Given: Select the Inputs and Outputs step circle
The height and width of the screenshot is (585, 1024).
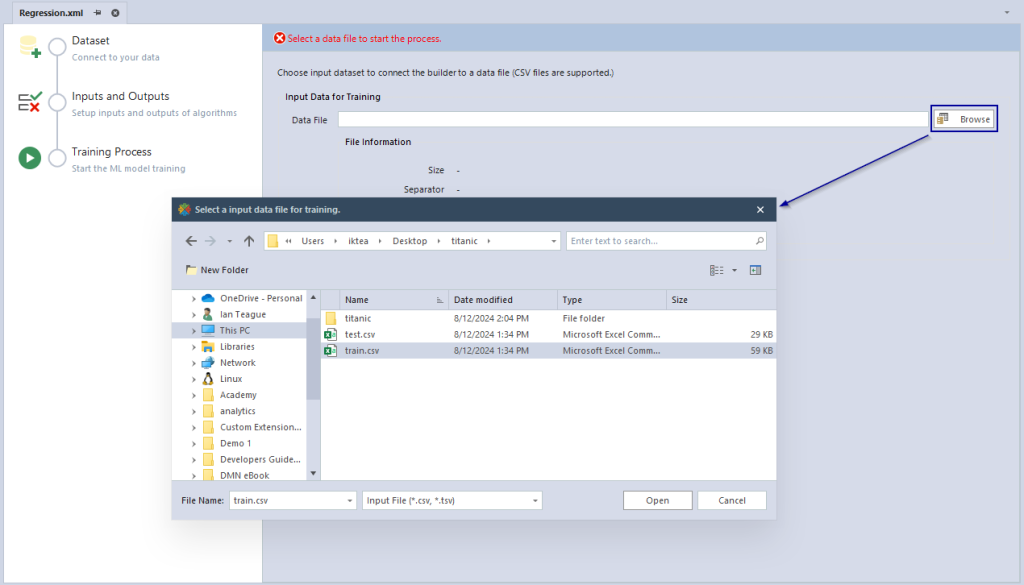Looking at the screenshot, I should coord(57,102).
